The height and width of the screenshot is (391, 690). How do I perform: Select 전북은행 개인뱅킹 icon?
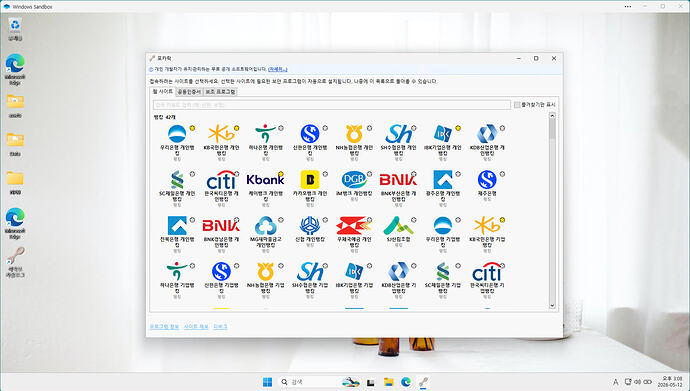tap(177, 226)
